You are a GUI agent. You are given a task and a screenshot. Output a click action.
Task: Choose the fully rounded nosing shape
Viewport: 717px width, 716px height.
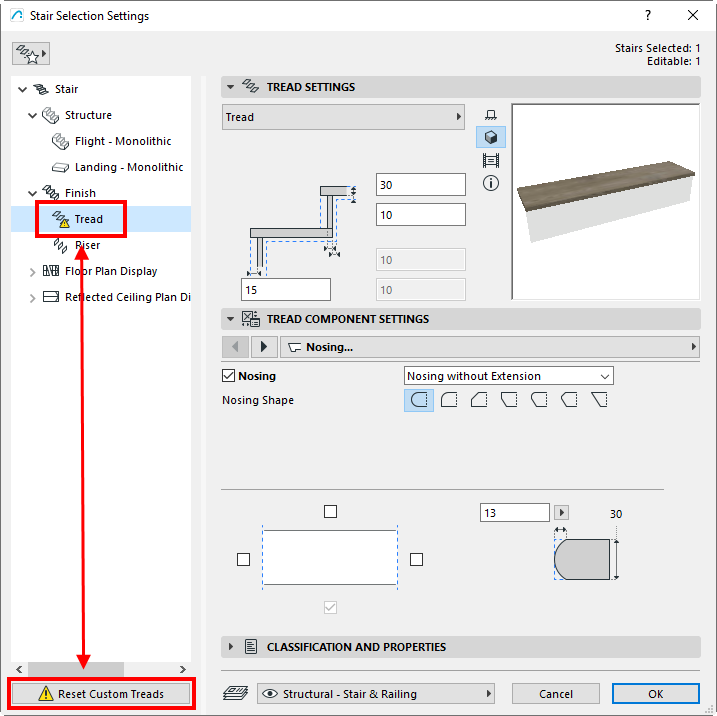click(419, 400)
